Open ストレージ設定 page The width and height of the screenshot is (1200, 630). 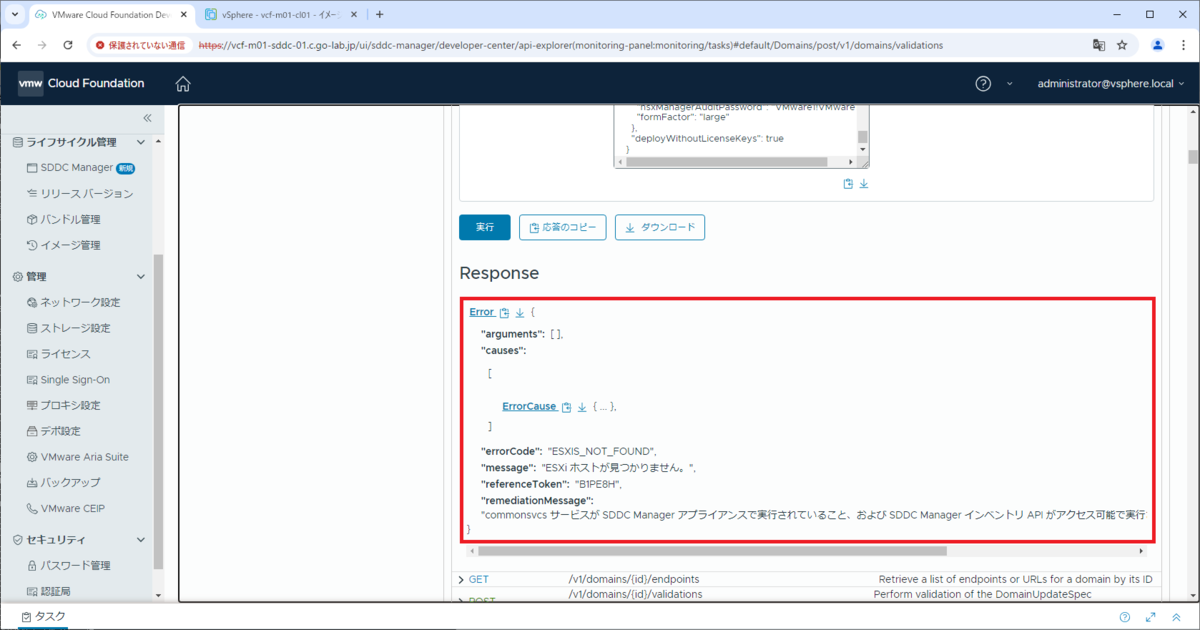pyautogui.click(x=68, y=329)
